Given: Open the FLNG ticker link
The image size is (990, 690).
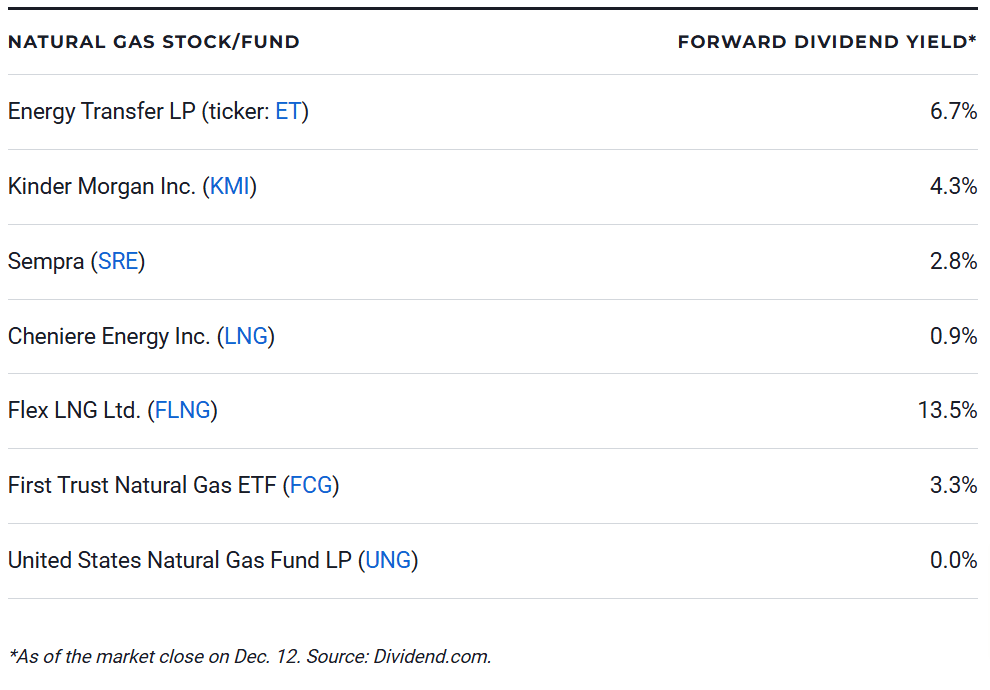Looking at the screenshot, I should [x=182, y=411].
